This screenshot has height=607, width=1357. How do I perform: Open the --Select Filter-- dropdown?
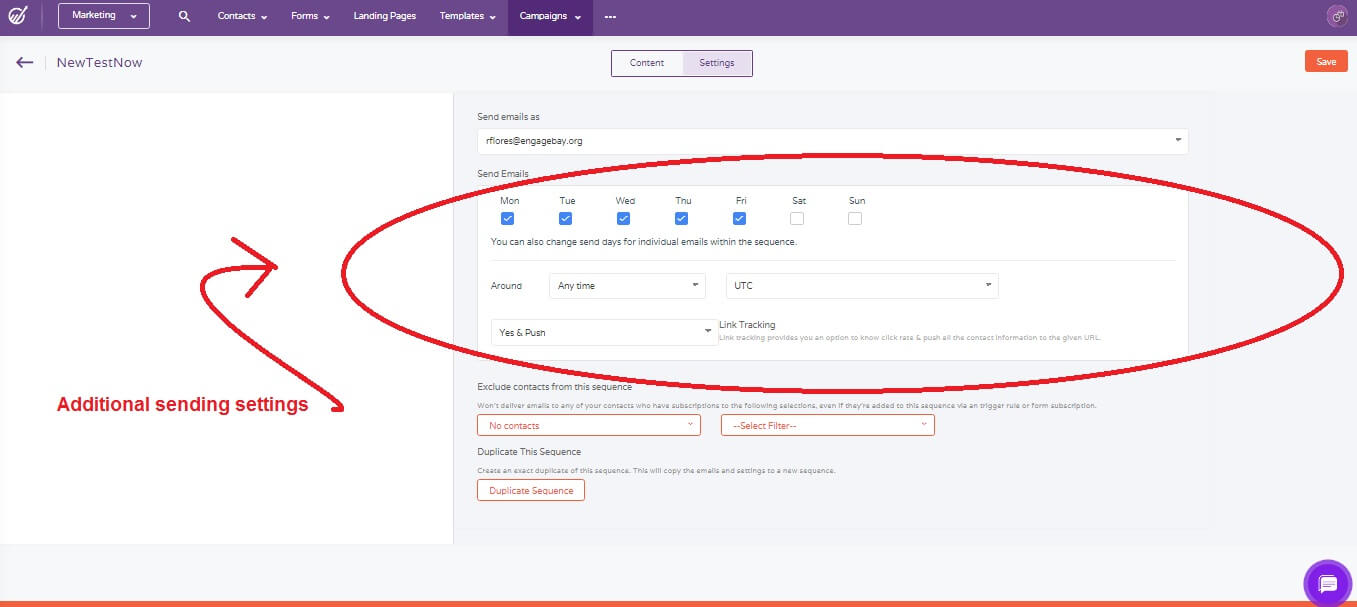tap(827, 424)
